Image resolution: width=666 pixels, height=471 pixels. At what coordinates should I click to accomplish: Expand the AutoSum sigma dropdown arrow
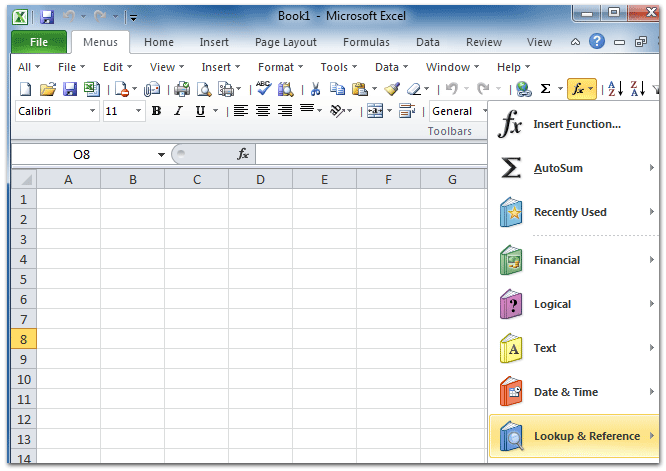(x=560, y=89)
